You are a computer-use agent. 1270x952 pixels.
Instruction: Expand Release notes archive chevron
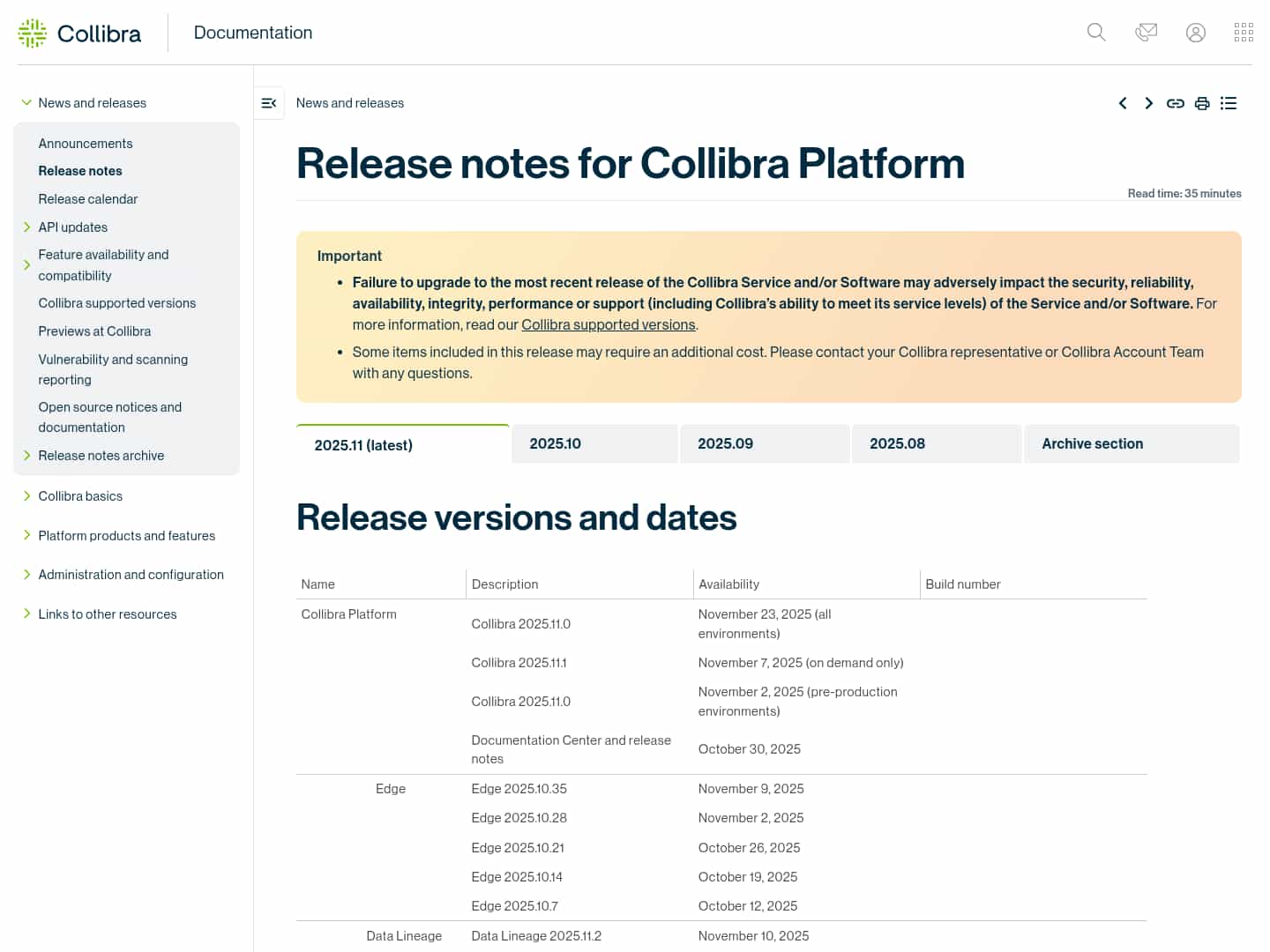point(26,456)
